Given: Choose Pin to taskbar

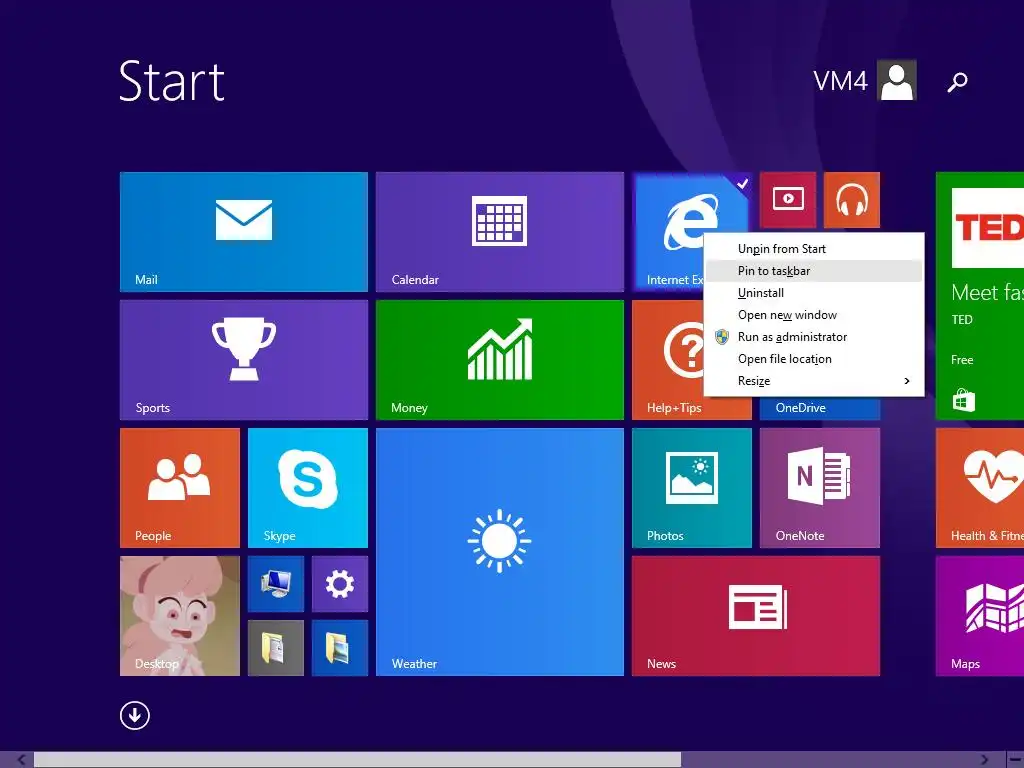Looking at the screenshot, I should click(814, 271).
